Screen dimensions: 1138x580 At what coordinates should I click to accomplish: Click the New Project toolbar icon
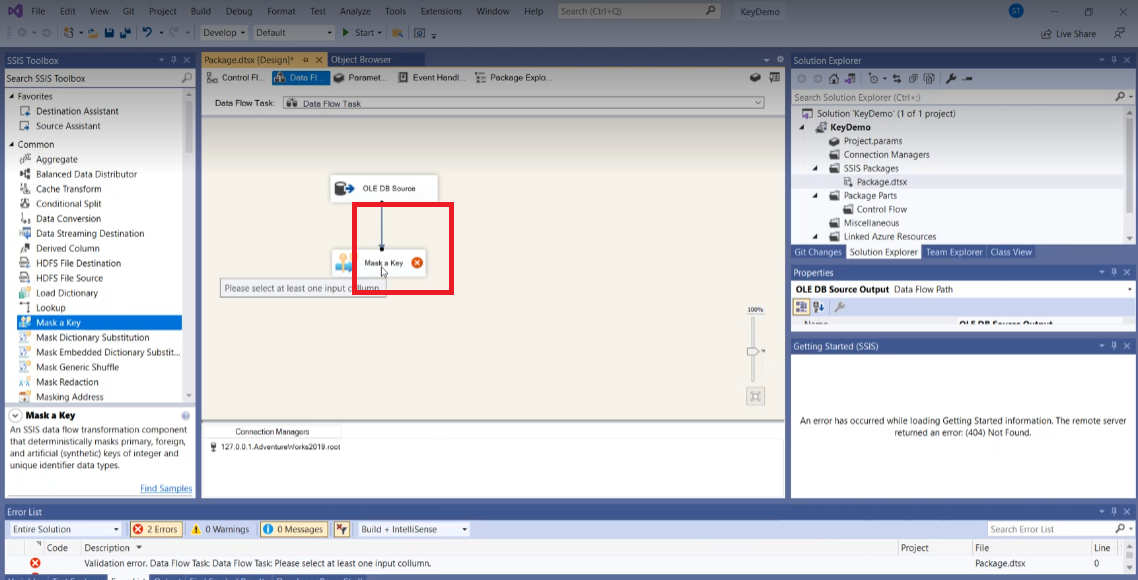[x=68, y=33]
